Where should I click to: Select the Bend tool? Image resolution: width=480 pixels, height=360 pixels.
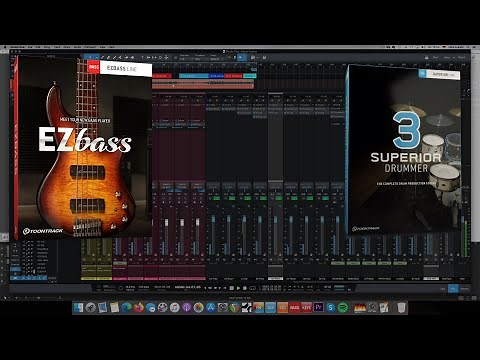126,57
